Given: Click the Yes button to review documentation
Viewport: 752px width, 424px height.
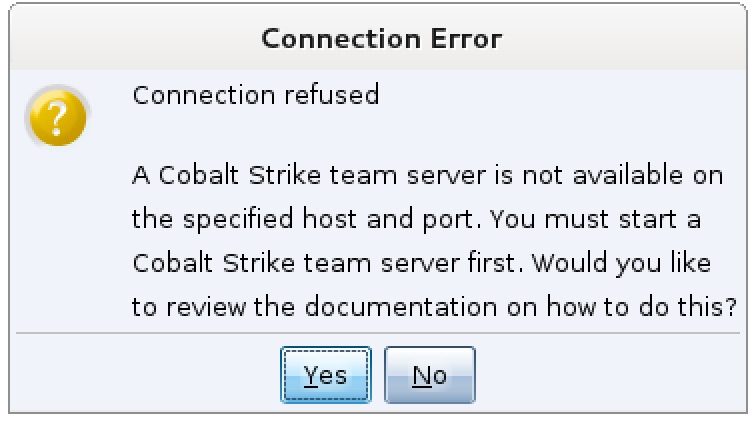Looking at the screenshot, I should click(x=326, y=375).
